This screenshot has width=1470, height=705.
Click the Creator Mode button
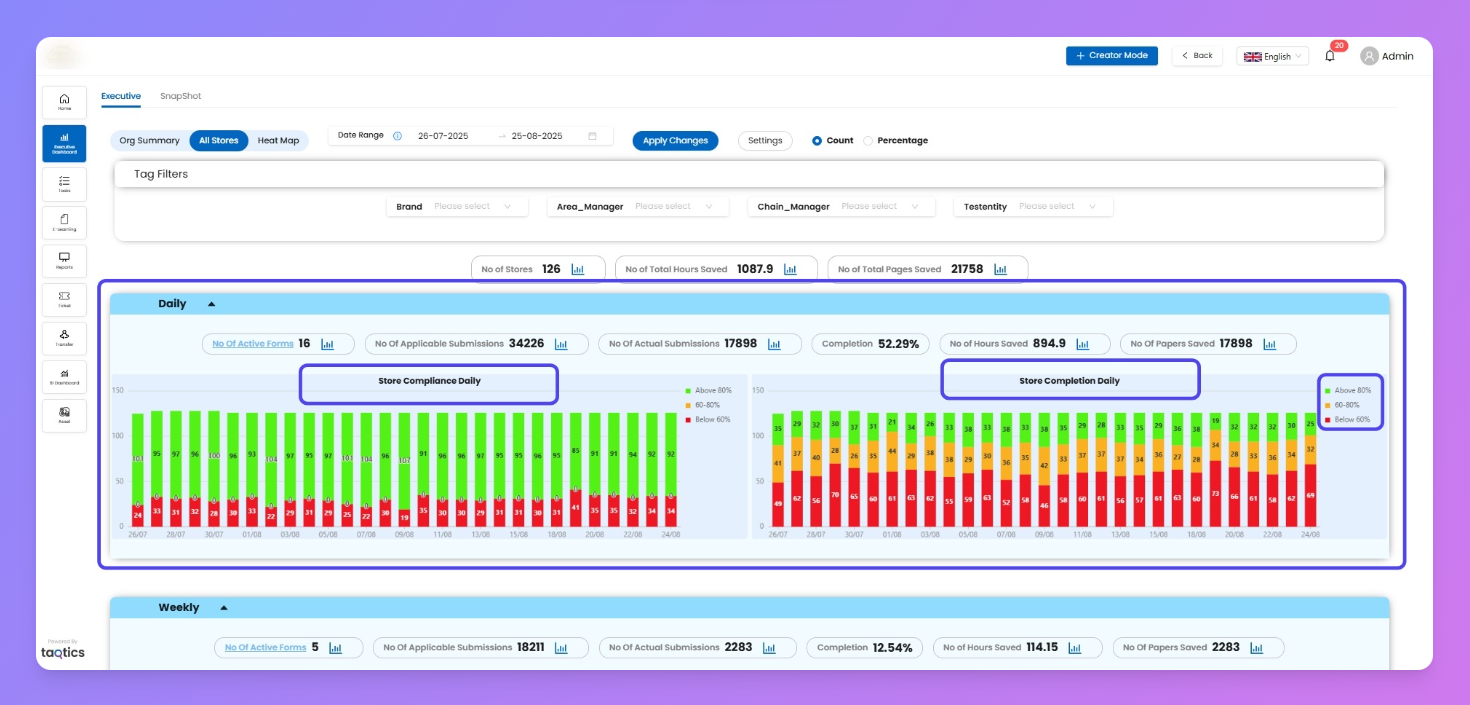1111,56
